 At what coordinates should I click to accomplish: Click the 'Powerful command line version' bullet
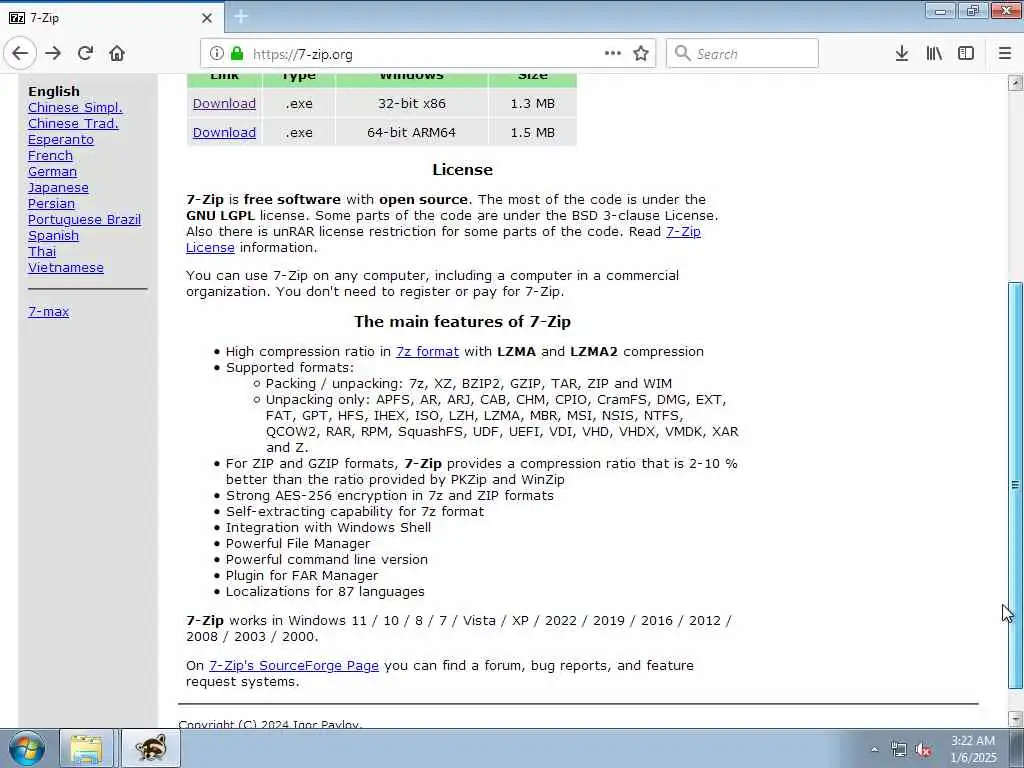pos(327,560)
